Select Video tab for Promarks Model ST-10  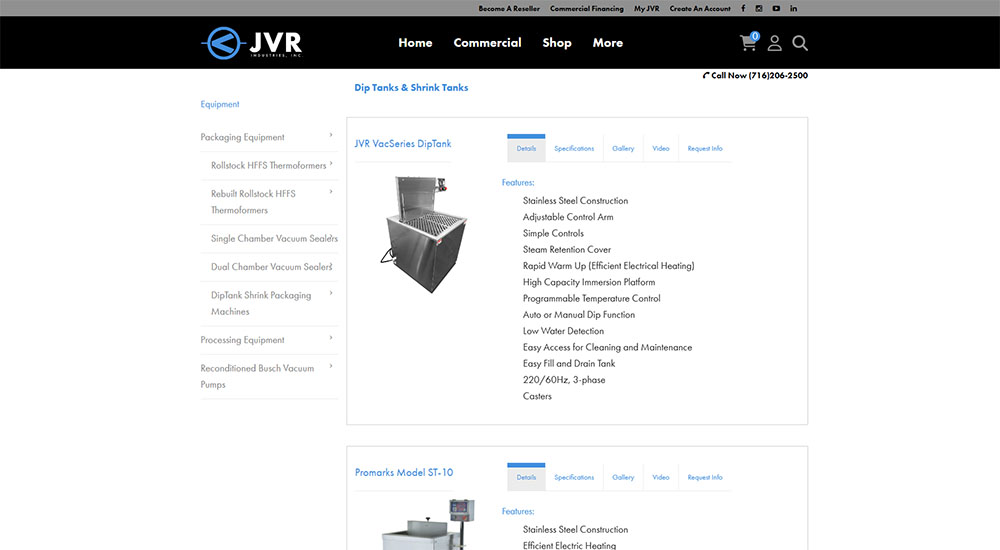tap(661, 477)
